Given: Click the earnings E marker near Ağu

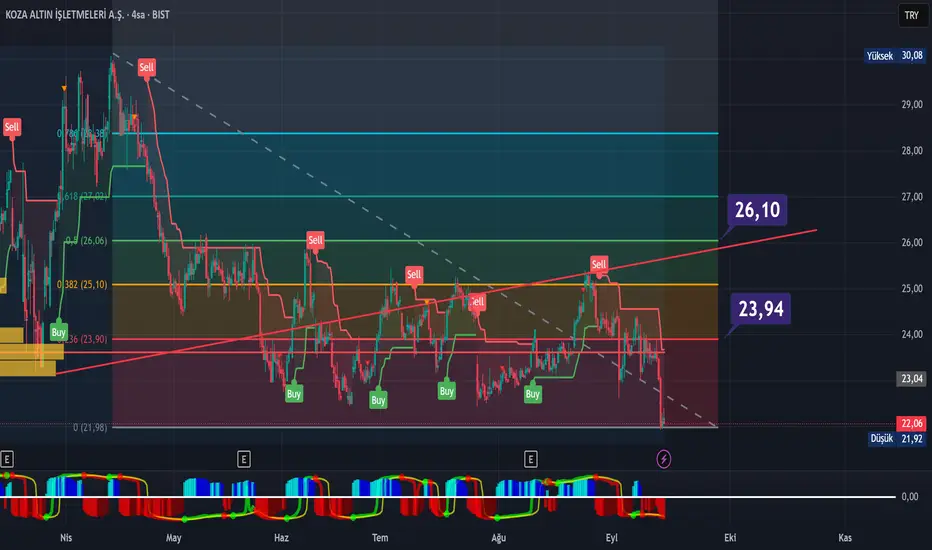Looking at the screenshot, I should (531, 459).
